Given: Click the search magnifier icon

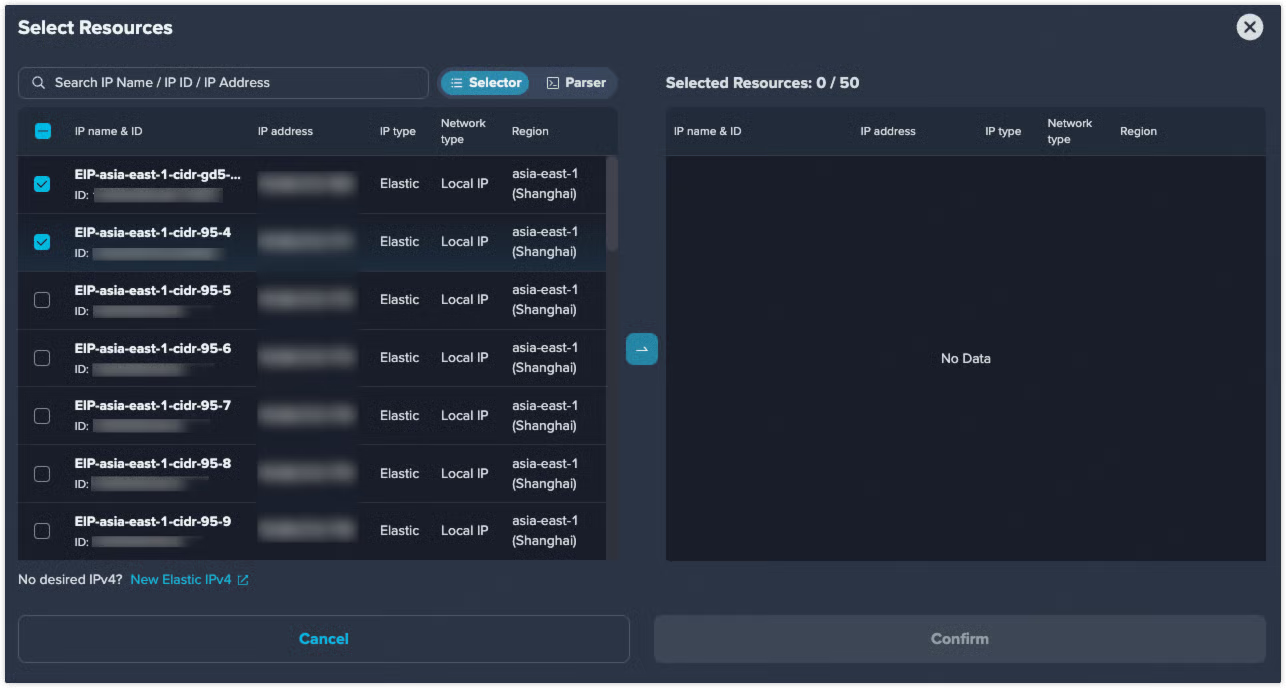Looking at the screenshot, I should (39, 83).
